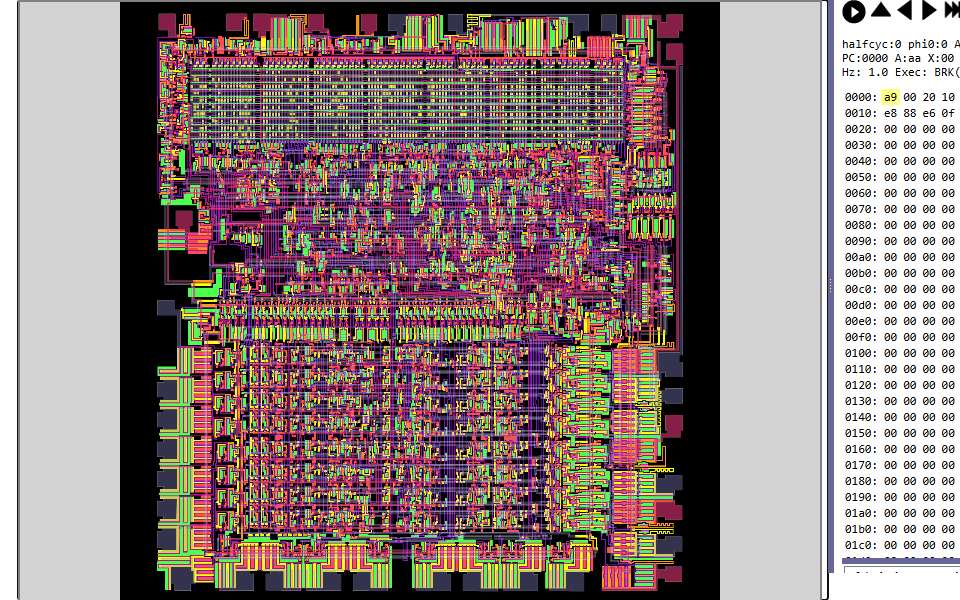Click memory address label 0080:

coord(861,225)
